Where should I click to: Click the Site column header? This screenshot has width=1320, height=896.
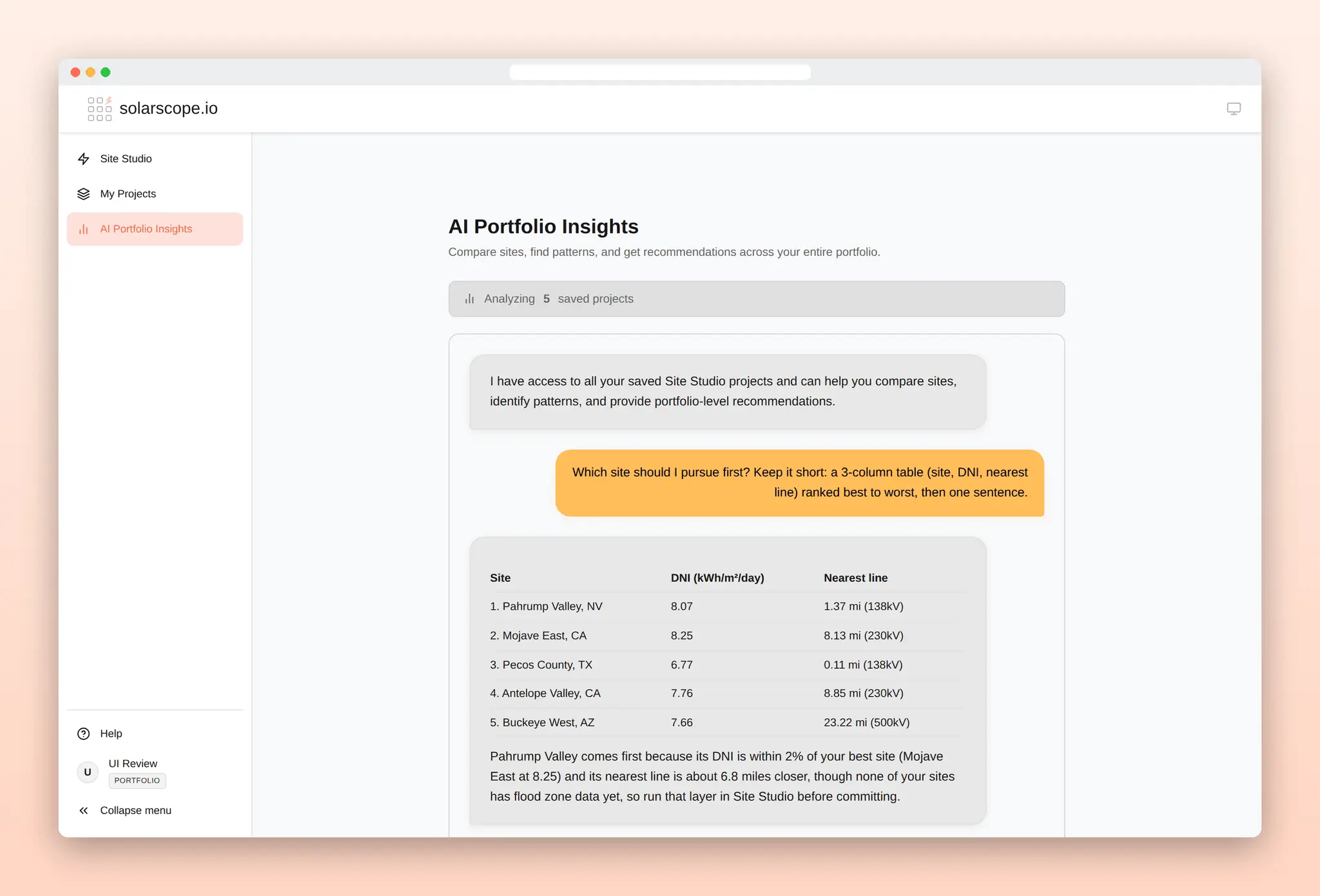[500, 578]
